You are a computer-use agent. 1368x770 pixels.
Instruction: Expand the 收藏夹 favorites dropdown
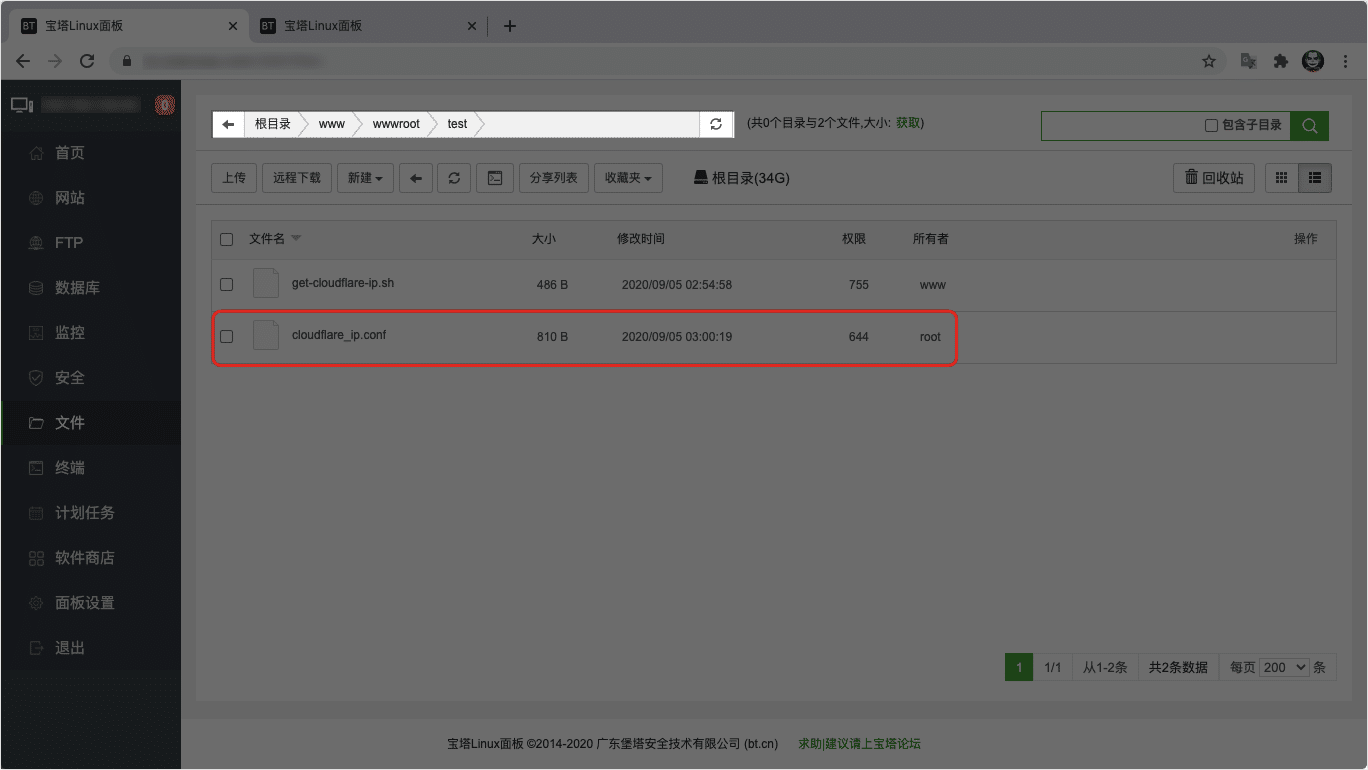pos(628,178)
